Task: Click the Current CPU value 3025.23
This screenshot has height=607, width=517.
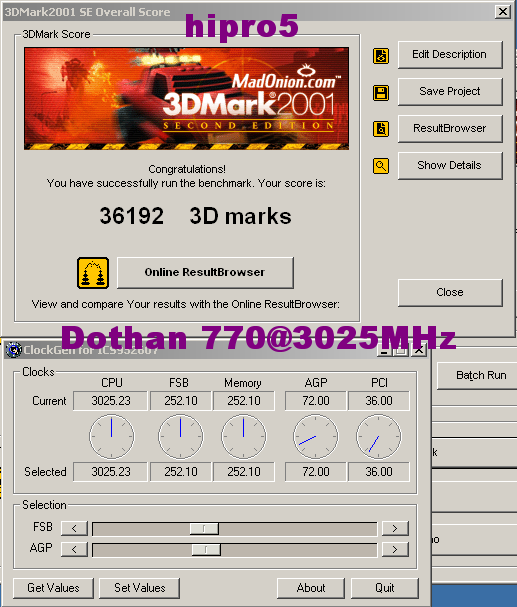Action: tap(111, 401)
